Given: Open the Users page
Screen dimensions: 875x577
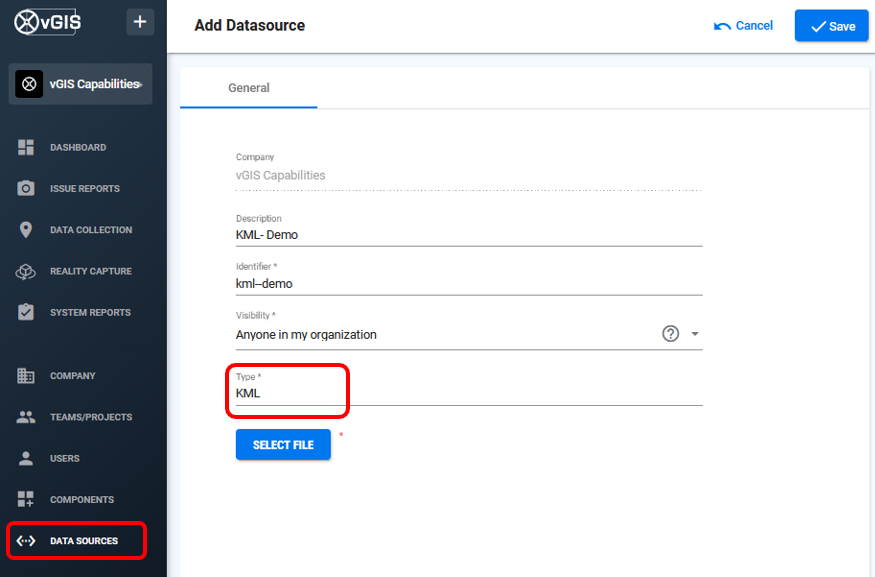Looking at the screenshot, I should click(x=65, y=458).
